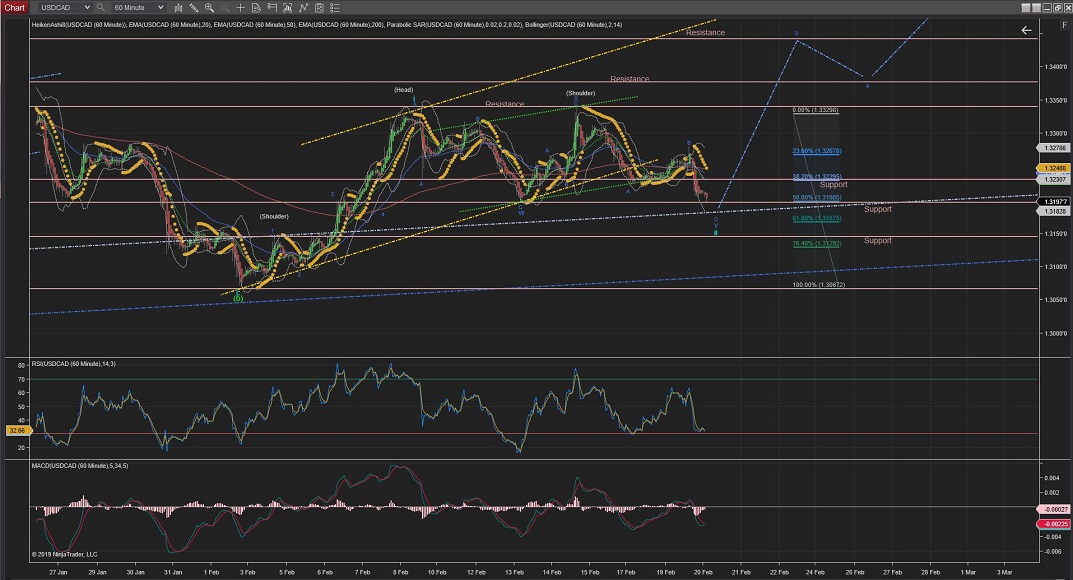Click the MACD(USDCAD (60 Minute),5,34,5) label

(79, 466)
